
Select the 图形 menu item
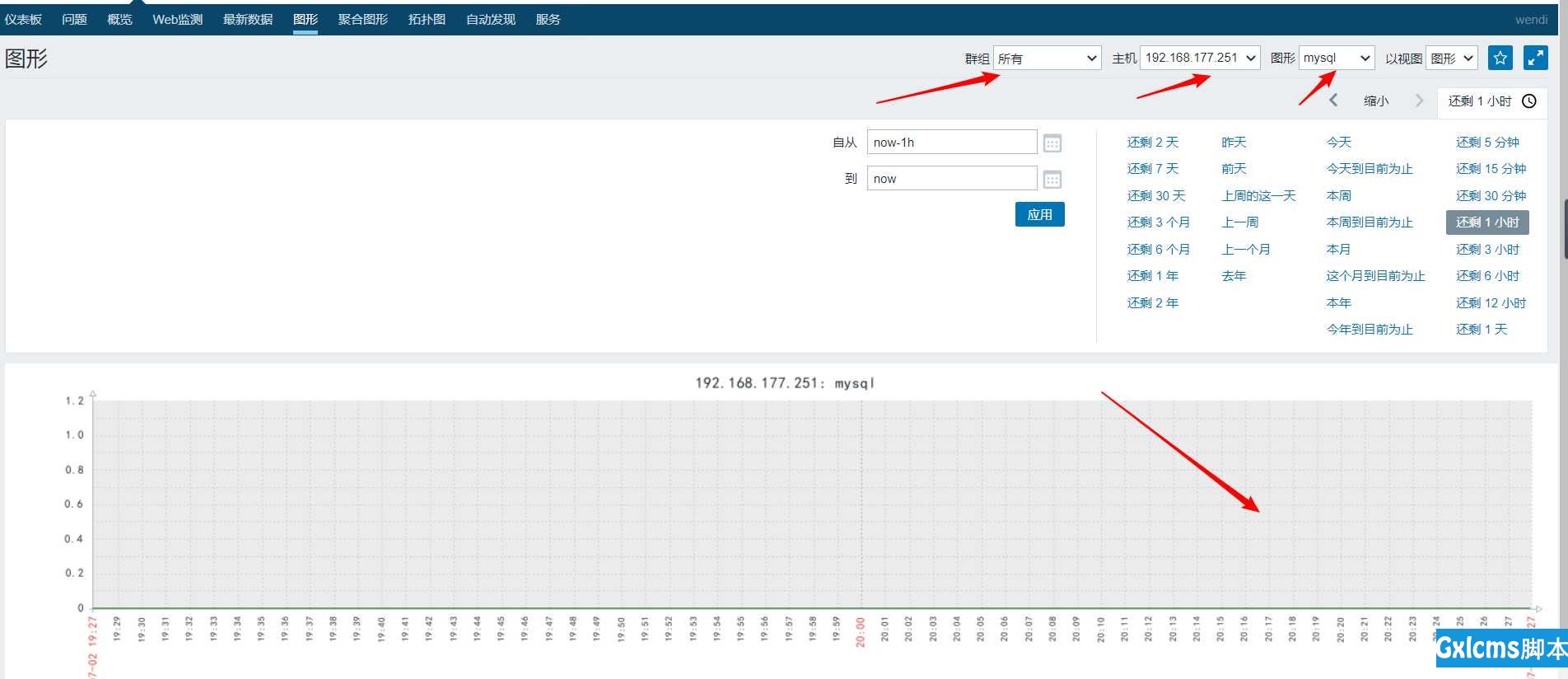point(306,19)
